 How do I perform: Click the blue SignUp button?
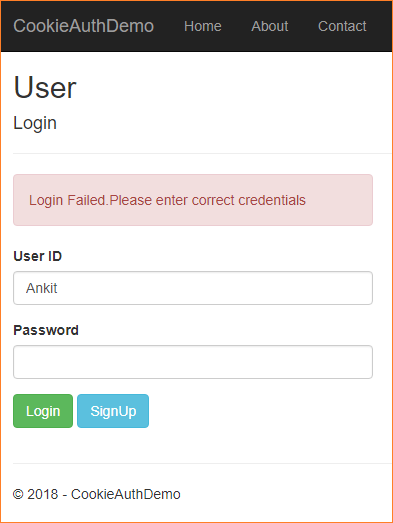(113, 411)
